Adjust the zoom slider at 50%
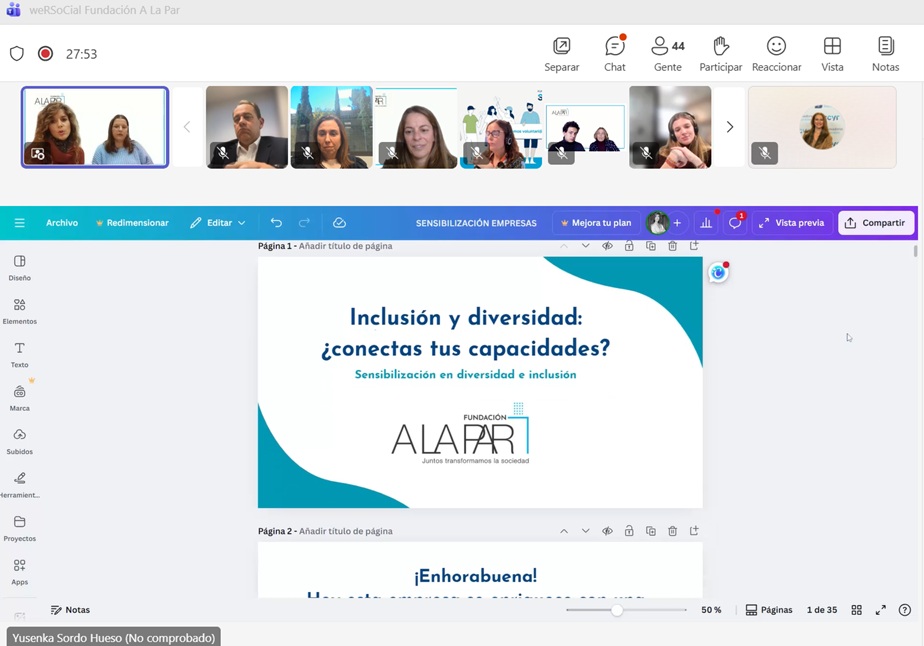924x646 pixels. (617, 610)
